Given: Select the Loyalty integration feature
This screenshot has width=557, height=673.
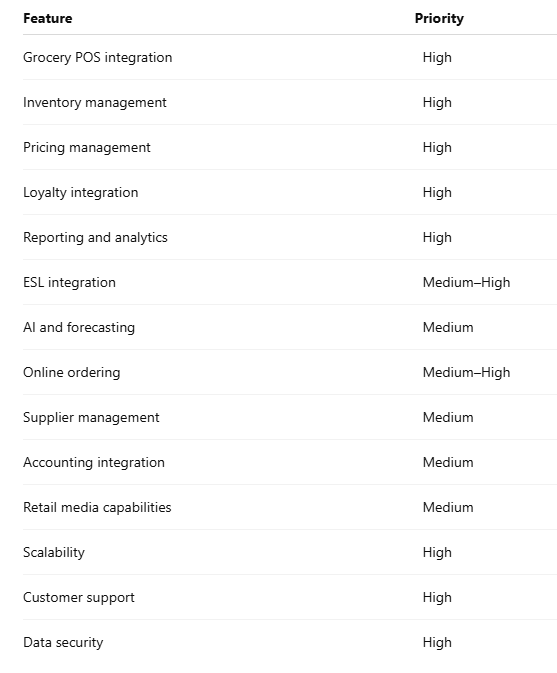Looking at the screenshot, I should 81,193.
